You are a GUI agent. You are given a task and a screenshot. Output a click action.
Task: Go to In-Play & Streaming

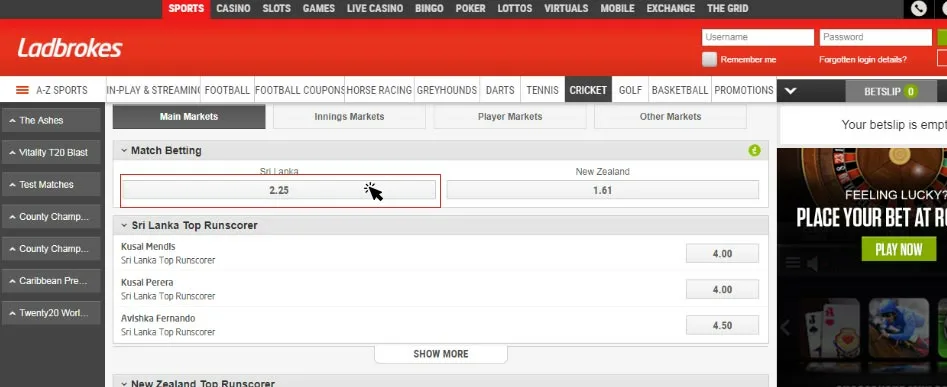[x=153, y=90]
